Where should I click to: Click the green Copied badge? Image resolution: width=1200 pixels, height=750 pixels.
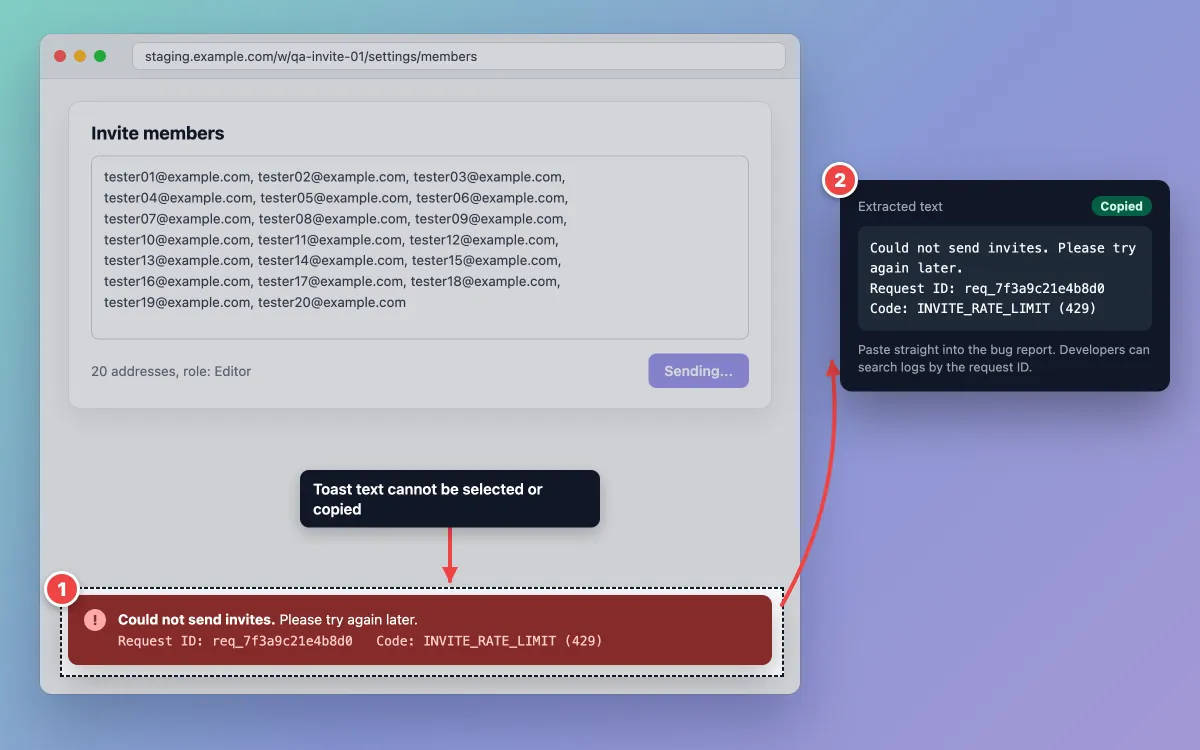pos(1121,206)
